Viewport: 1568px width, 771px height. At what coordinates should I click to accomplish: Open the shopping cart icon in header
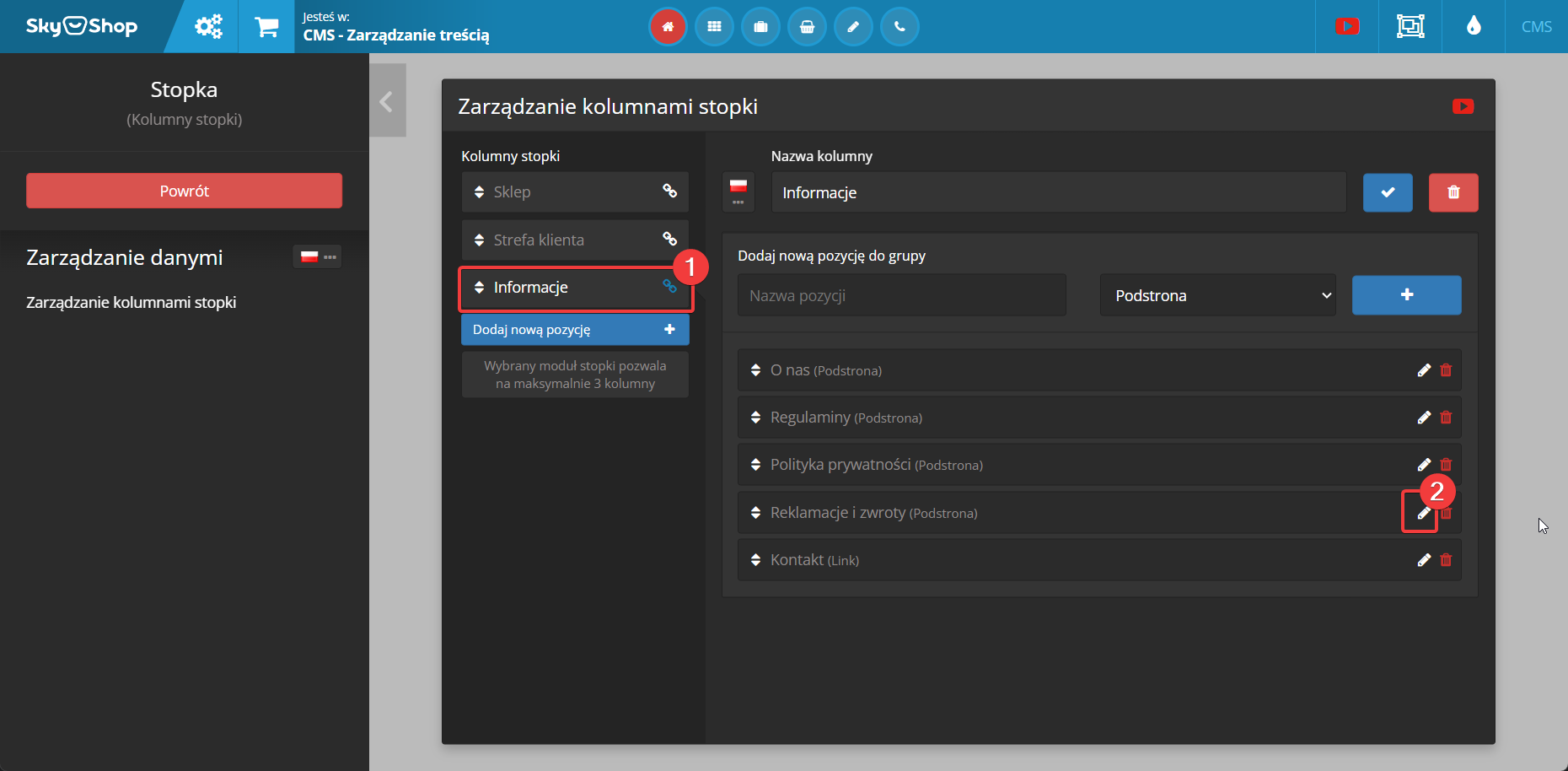(x=266, y=27)
